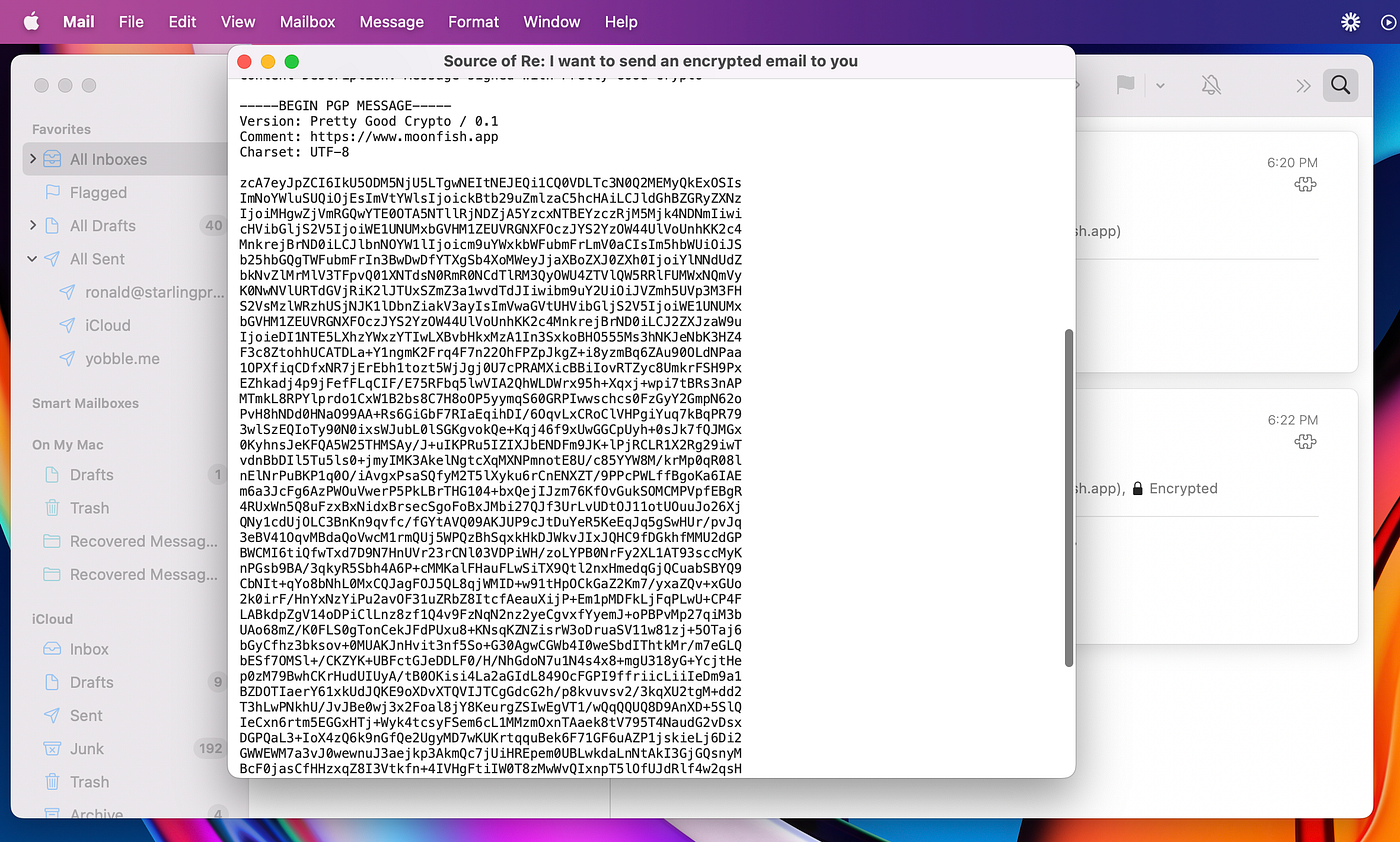Select the iCloud Drafts mailbox
This screenshot has height=842, width=1400.
124,682
